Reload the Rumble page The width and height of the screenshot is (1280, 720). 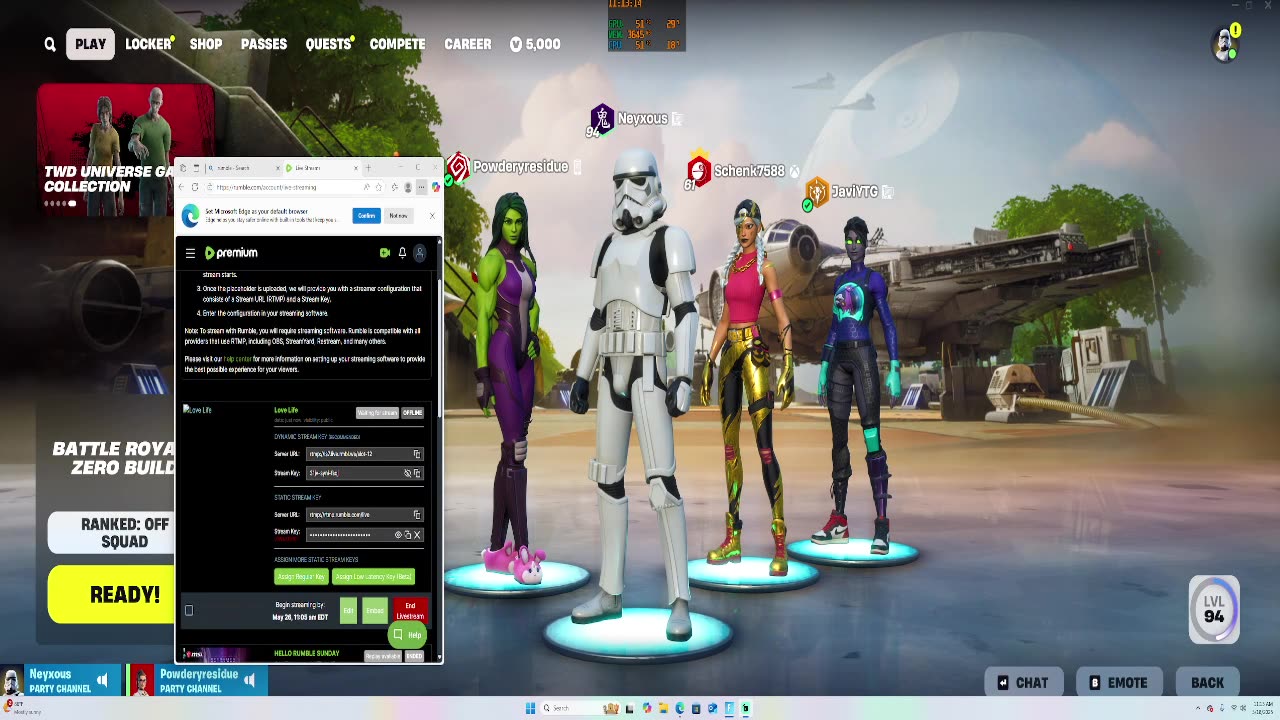coord(196,187)
